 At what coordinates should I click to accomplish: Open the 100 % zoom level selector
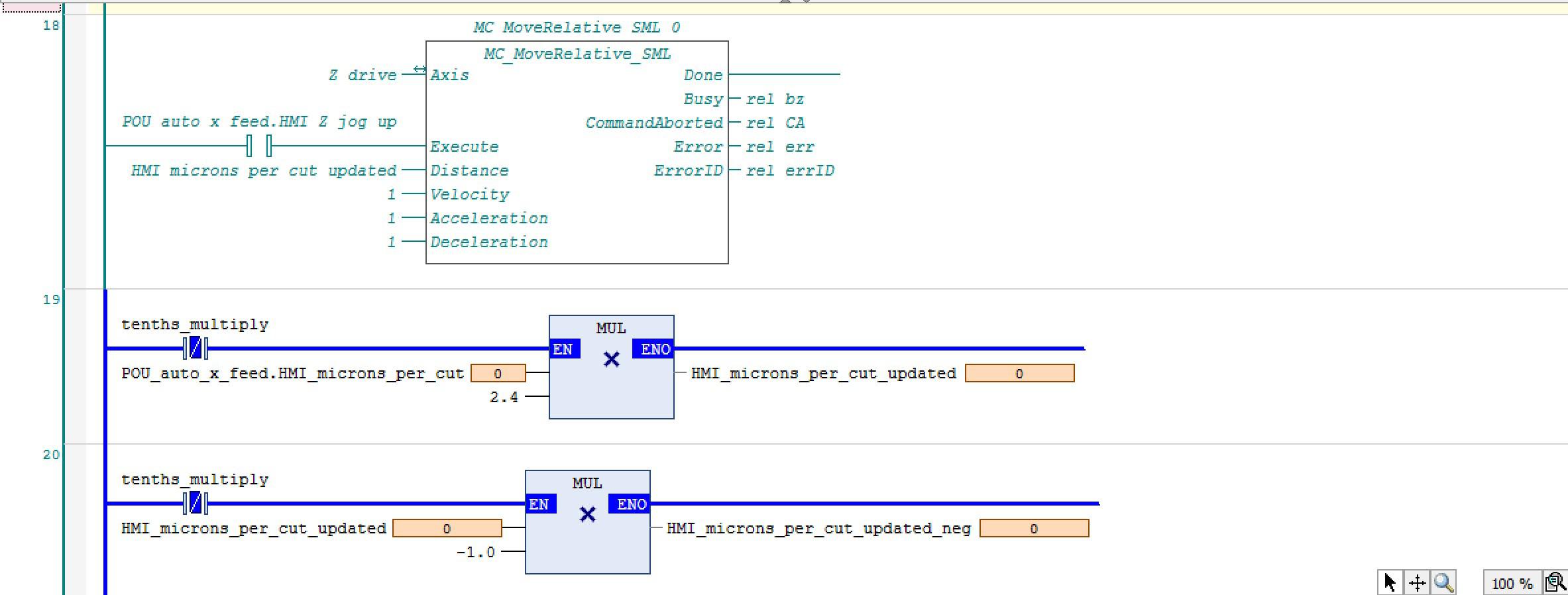point(1511,583)
